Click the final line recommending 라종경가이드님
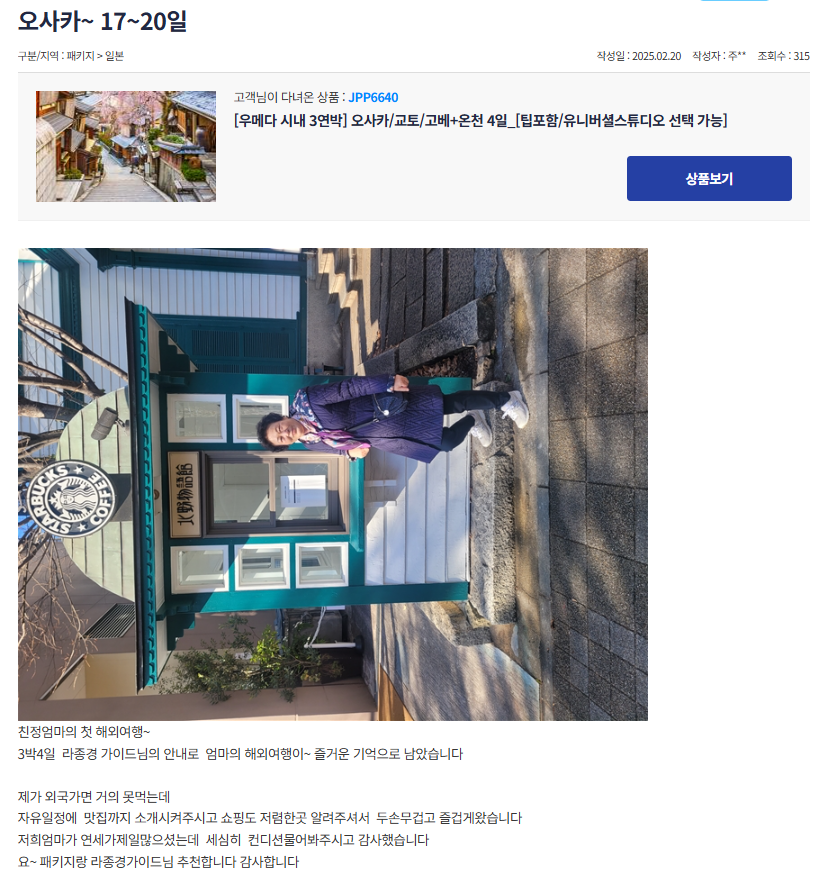The height and width of the screenshot is (887, 822). tap(158, 862)
